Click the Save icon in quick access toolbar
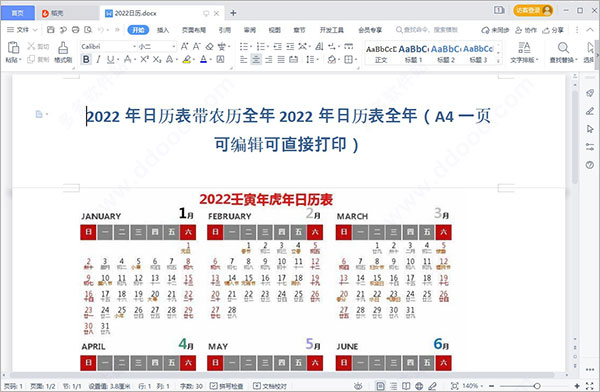600x392 pixels. pos(51,29)
